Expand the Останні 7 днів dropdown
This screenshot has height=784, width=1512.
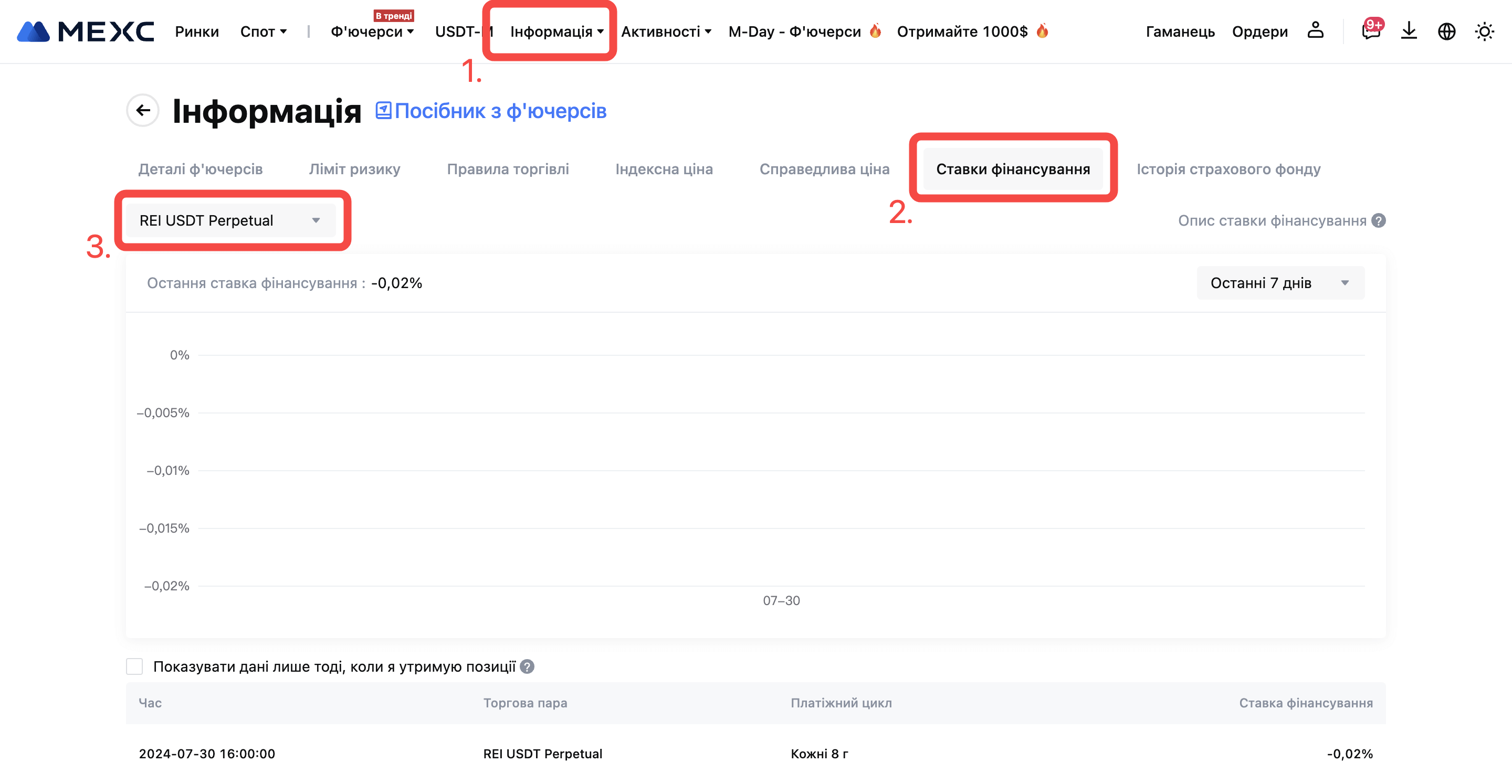1280,283
